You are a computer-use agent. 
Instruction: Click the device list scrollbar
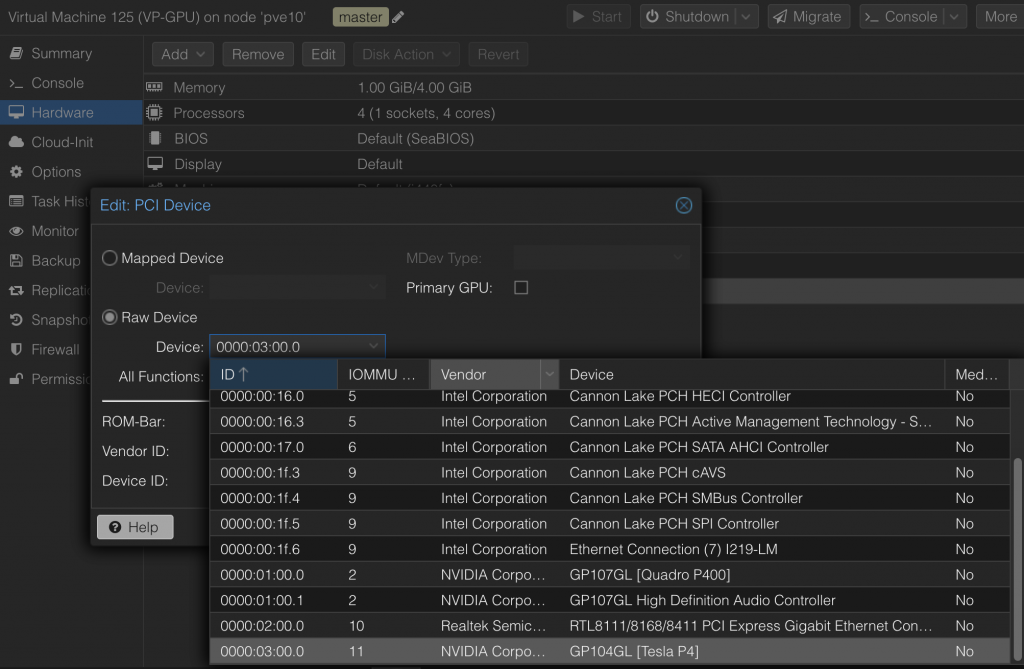click(1017, 561)
